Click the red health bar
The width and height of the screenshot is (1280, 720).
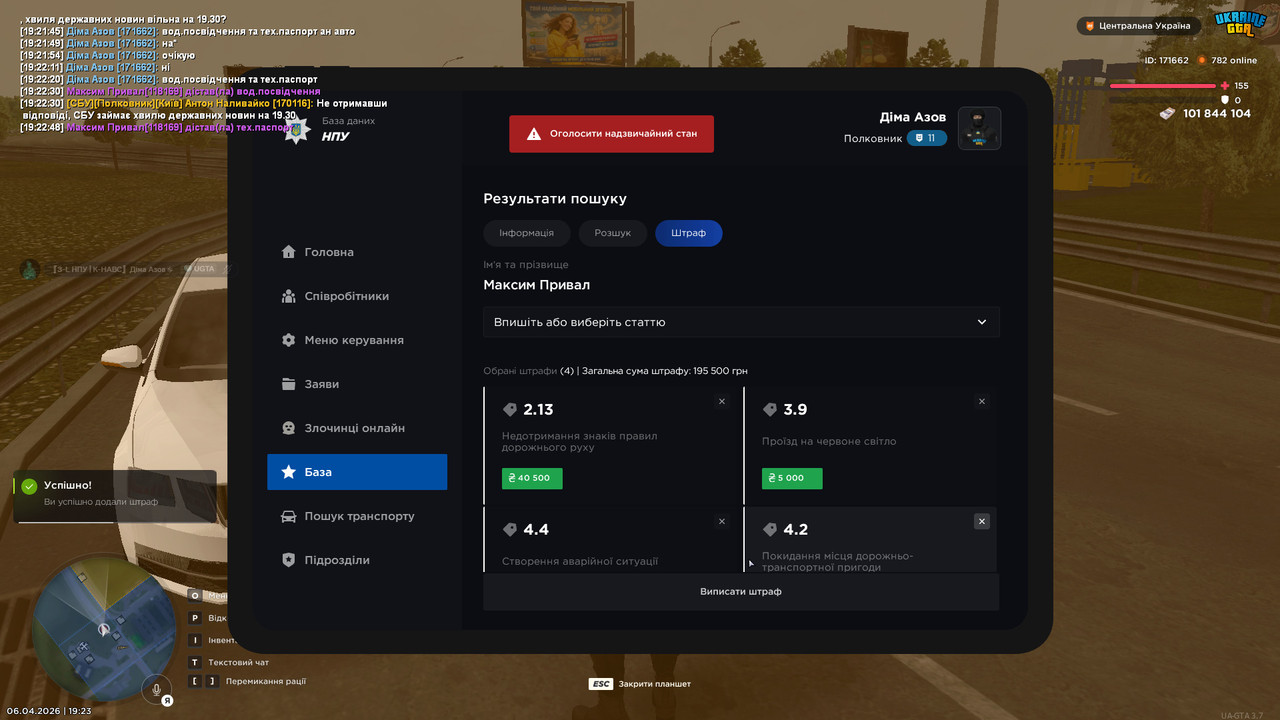pos(1164,86)
